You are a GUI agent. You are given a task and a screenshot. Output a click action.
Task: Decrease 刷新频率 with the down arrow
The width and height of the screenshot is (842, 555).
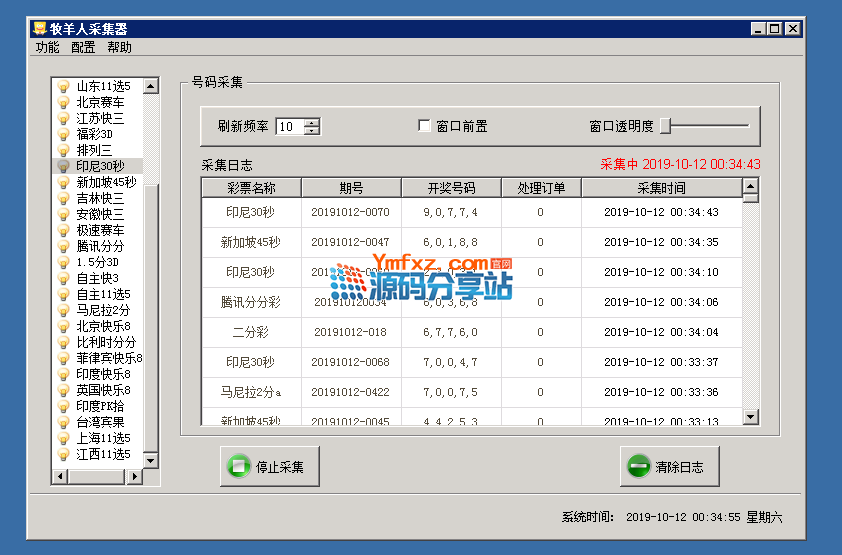[x=313, y=131]
